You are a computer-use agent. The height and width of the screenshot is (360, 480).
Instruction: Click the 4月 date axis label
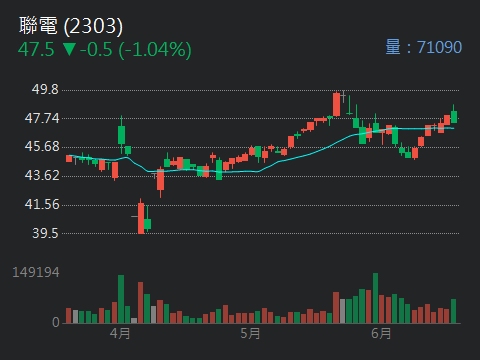120,333
